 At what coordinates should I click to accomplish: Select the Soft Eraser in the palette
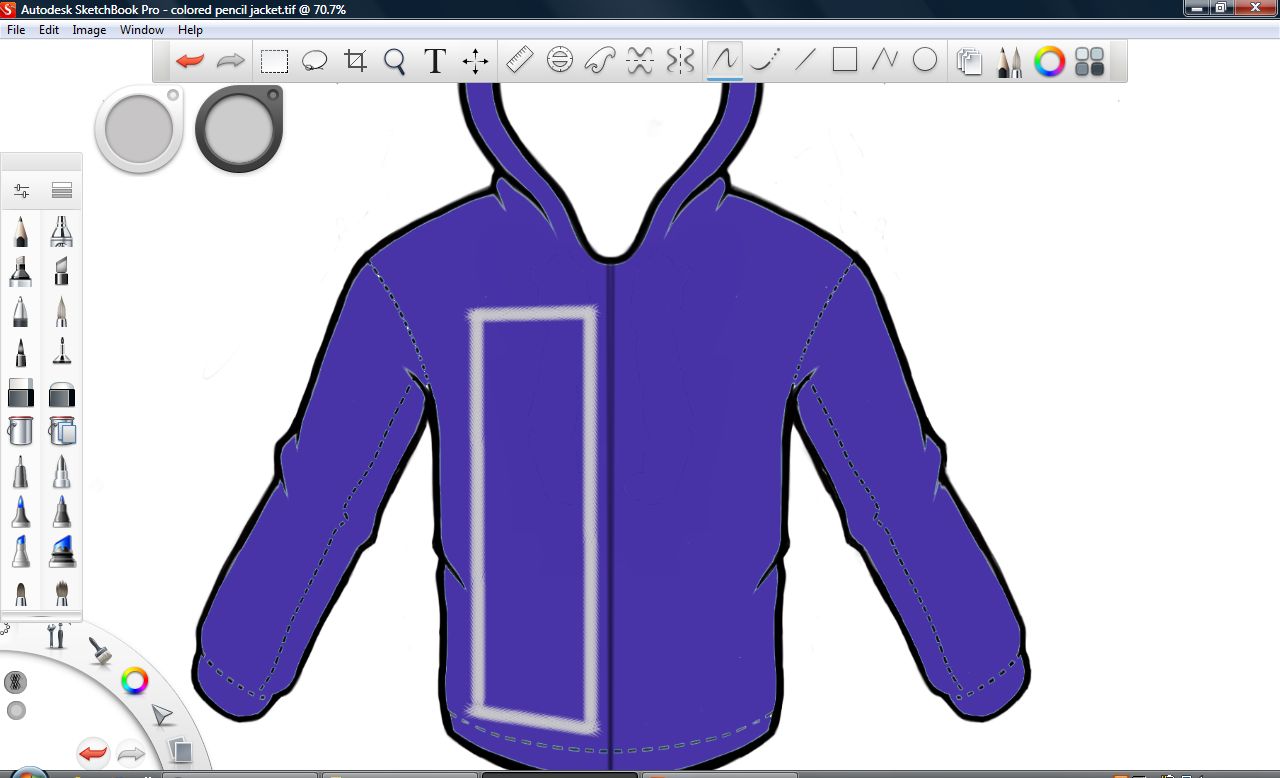point(62,394)
